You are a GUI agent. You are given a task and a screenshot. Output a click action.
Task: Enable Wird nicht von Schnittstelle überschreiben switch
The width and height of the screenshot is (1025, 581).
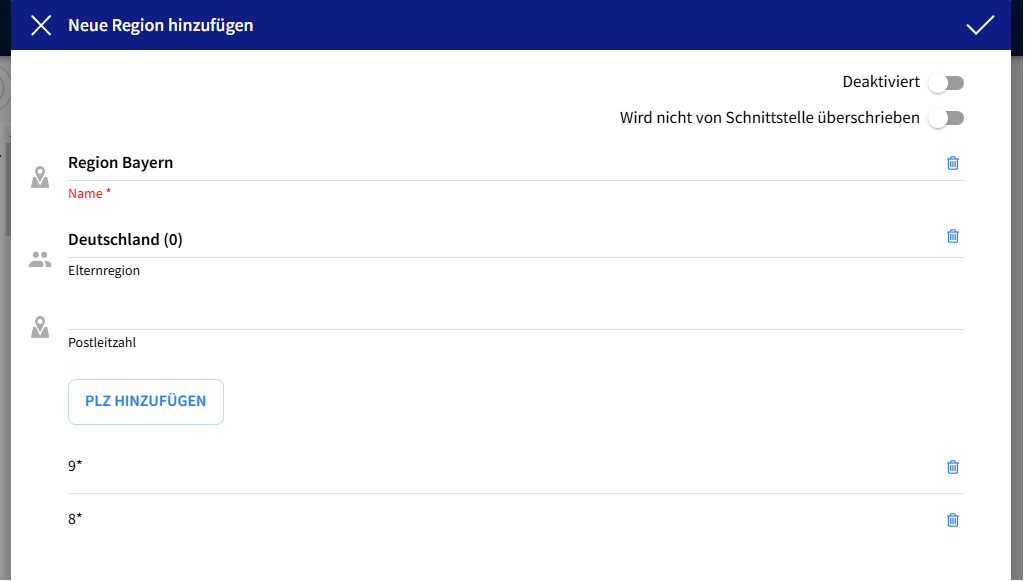[x=946, y=118]
